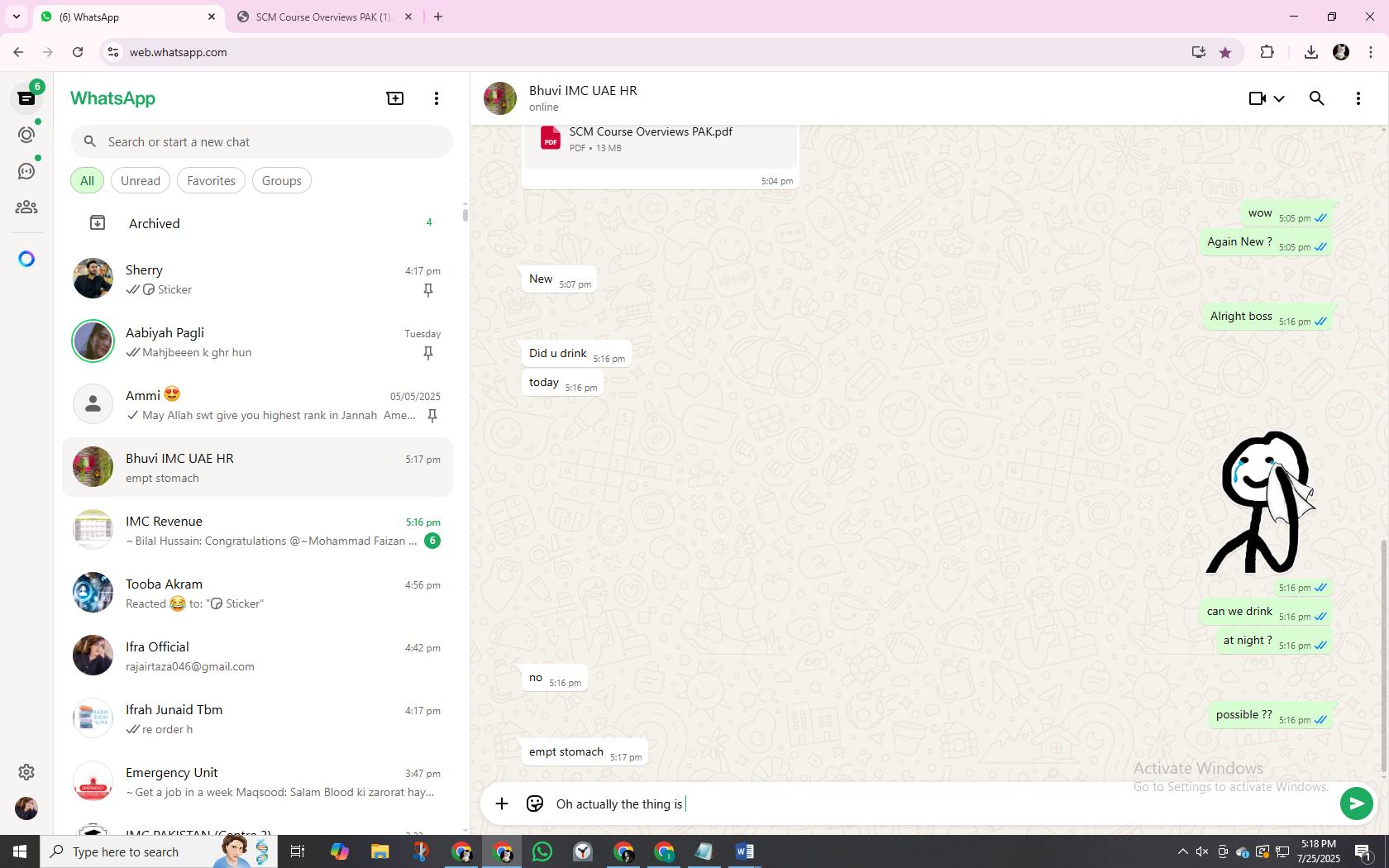
Task: Open the conversation menu dots
Action: tap(1358, 98)
